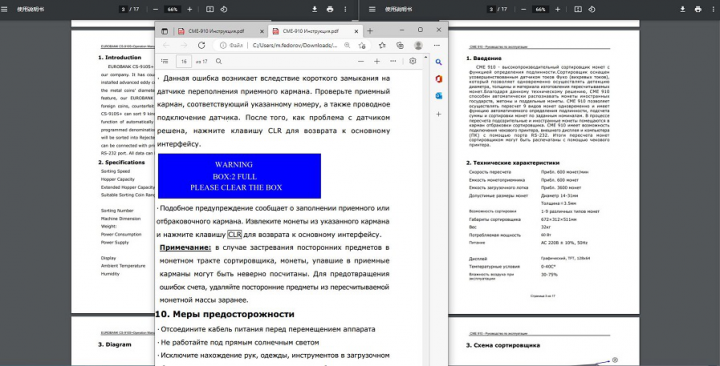Zoom out in the left PDF viewer
The height and width of the screenshot is (366, 720).
[x=155, y=9]
